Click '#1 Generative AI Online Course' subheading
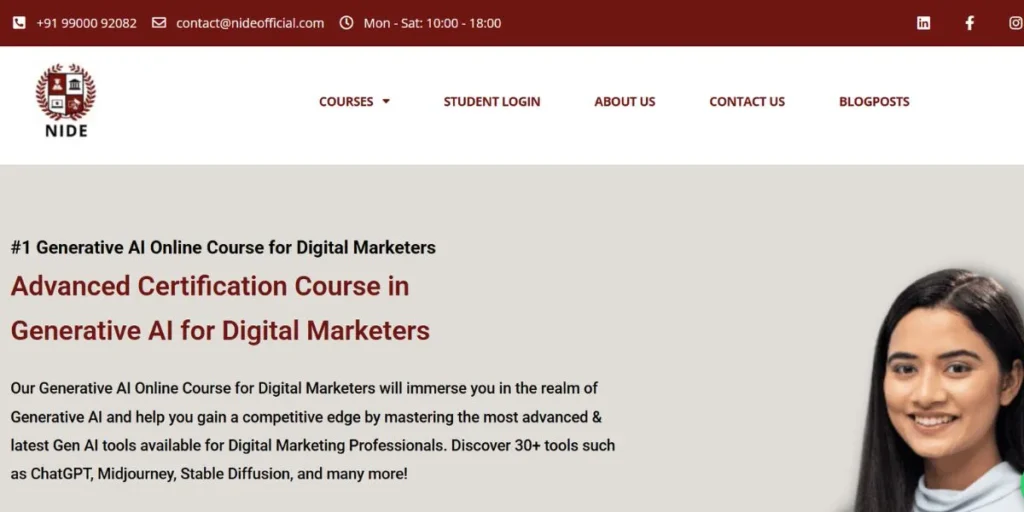This screenshot has height=512, width=1024. 223,248
